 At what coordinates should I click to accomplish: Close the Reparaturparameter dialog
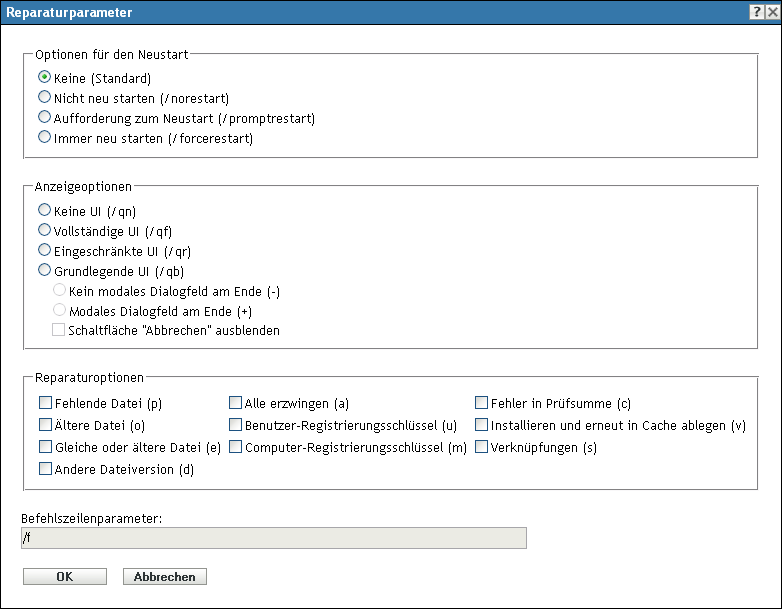[x=771, y=12]
